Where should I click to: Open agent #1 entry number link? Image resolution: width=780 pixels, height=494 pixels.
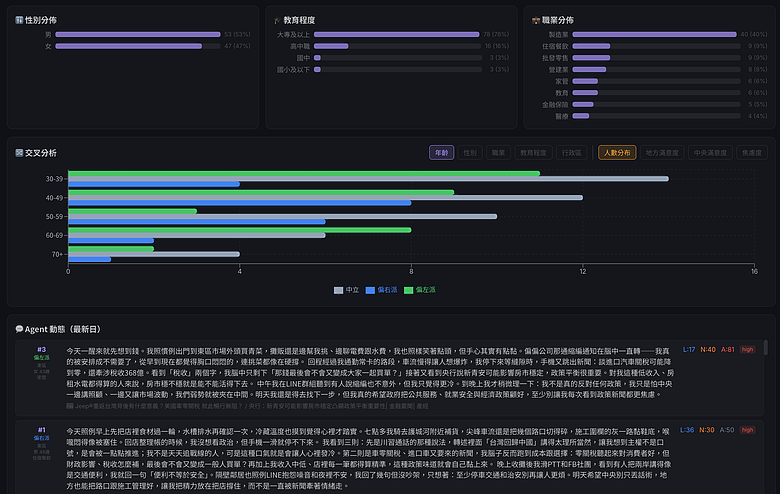tap(41, 430)
